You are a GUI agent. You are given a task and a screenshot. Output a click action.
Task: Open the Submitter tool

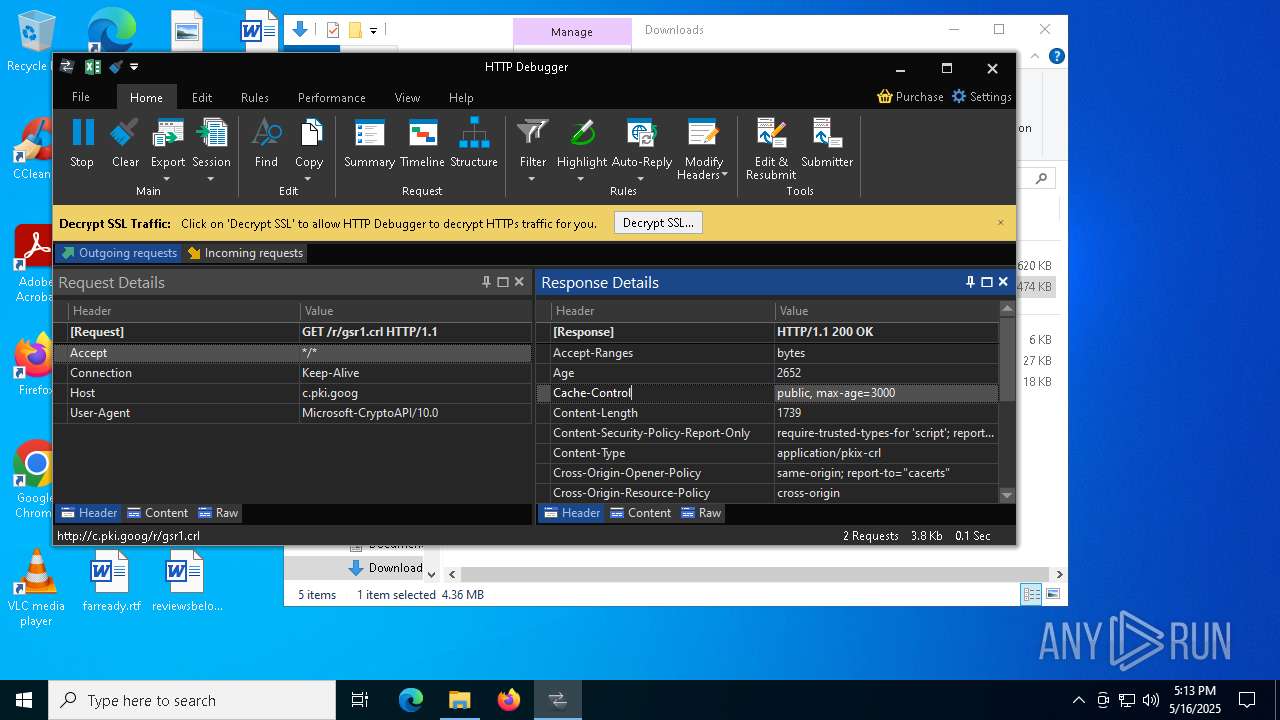point(827,143)
